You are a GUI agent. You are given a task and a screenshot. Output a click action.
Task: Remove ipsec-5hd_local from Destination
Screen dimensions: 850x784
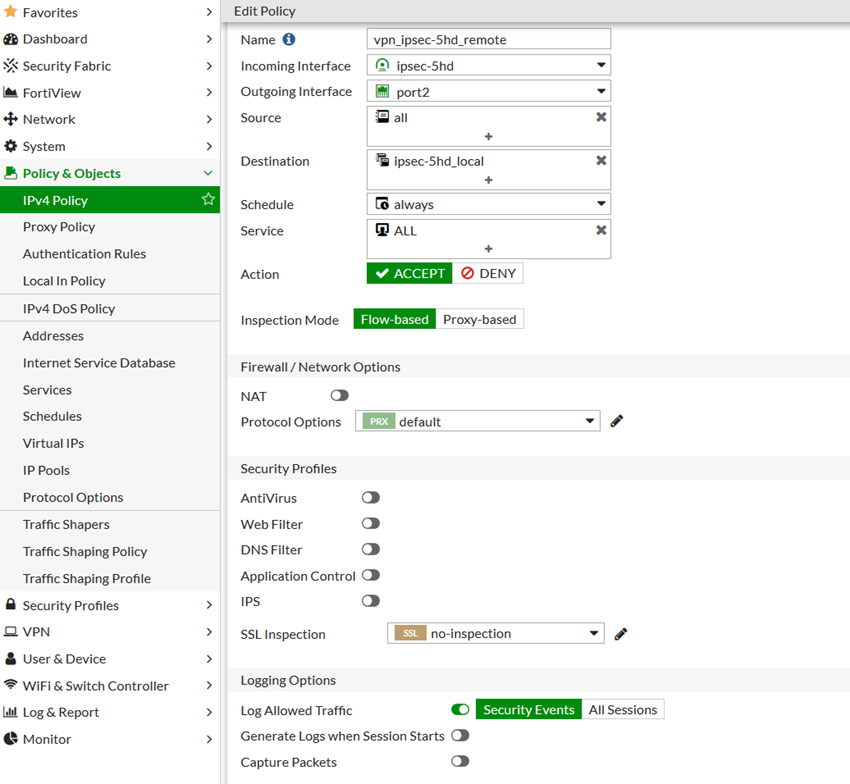601,160
